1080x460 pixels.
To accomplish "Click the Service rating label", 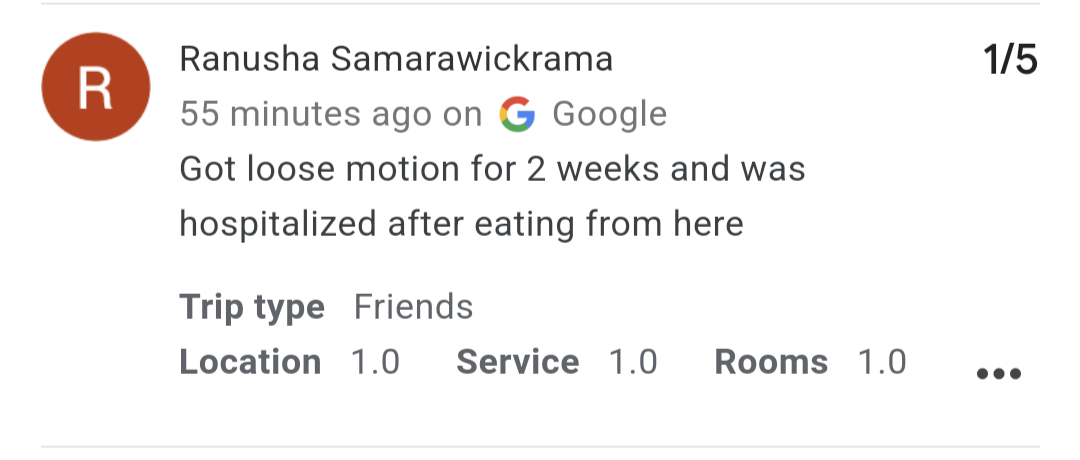I will 518,362.
